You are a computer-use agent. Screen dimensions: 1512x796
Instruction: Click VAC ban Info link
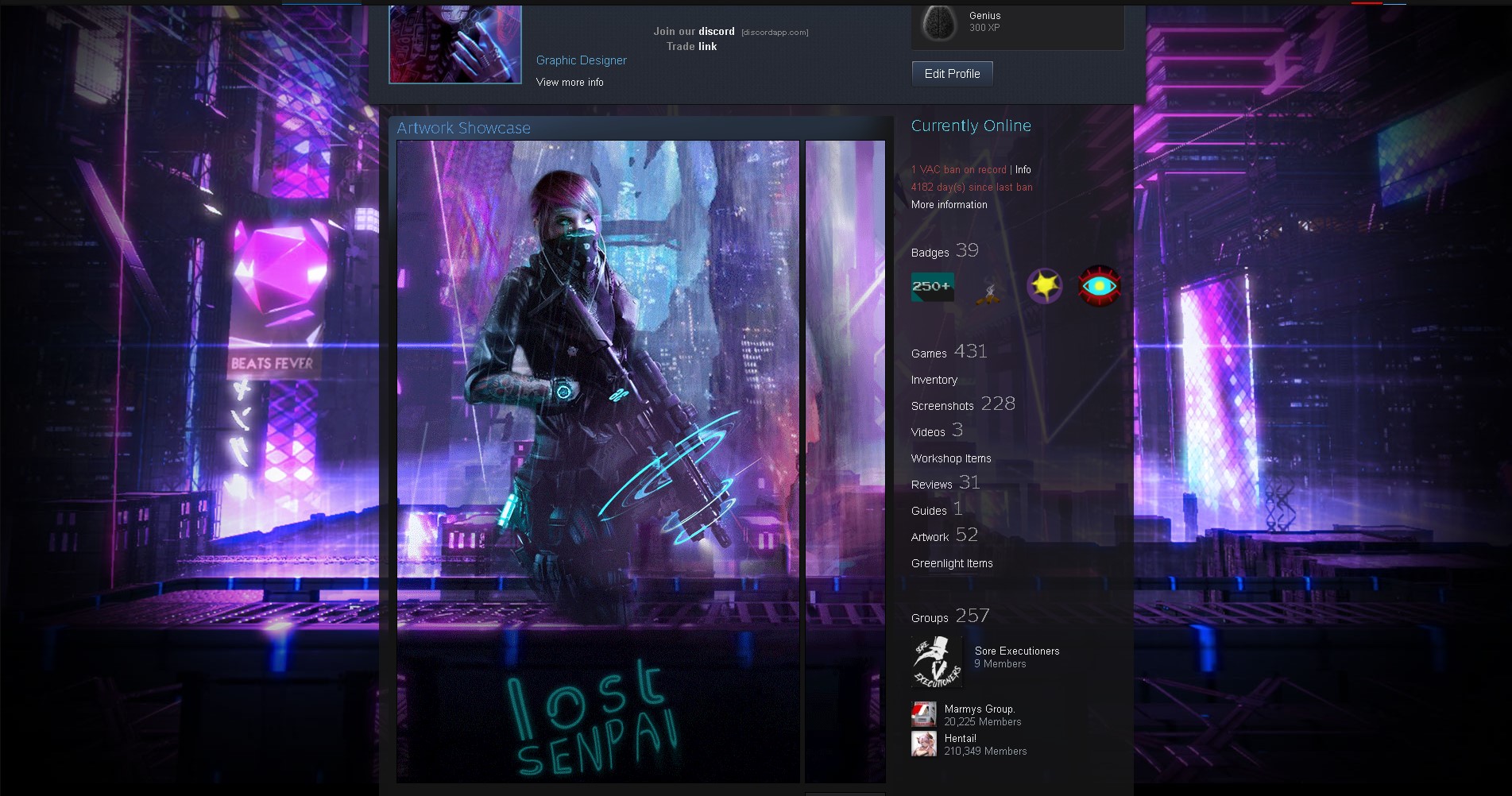1023,170
